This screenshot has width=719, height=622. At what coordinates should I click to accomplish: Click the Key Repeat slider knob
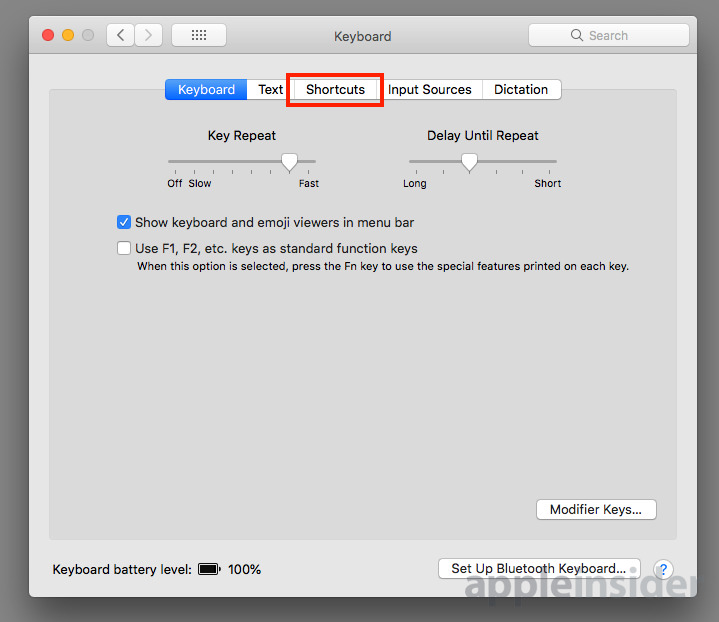289,162
